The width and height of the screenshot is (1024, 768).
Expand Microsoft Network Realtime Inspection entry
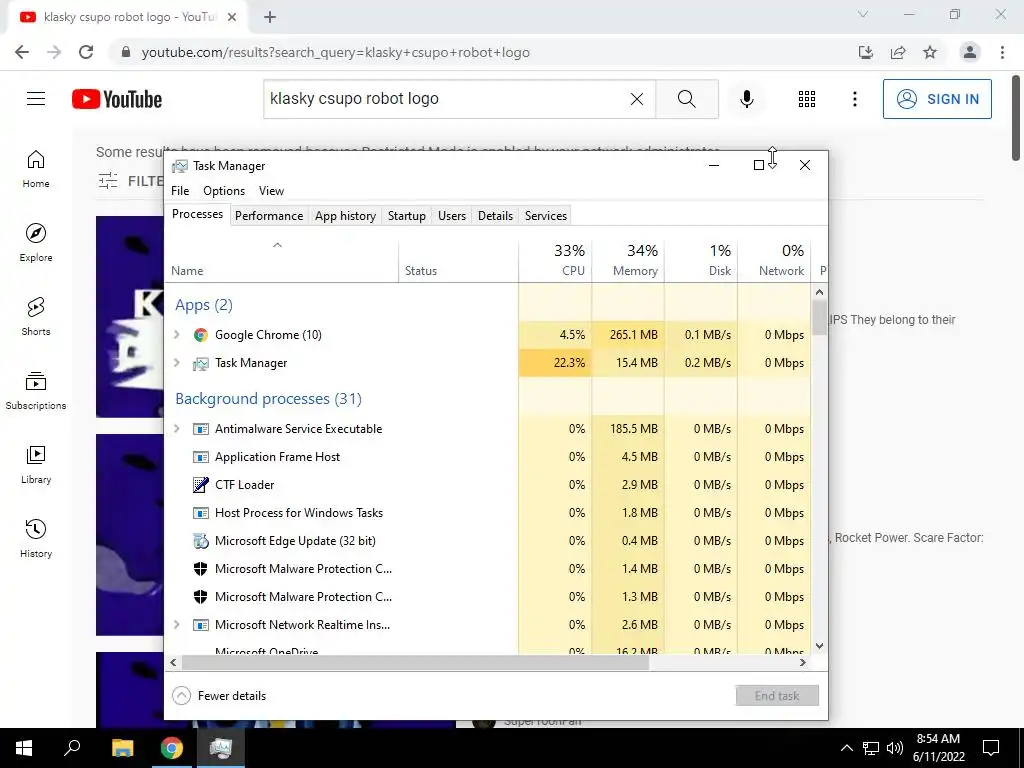176,624
